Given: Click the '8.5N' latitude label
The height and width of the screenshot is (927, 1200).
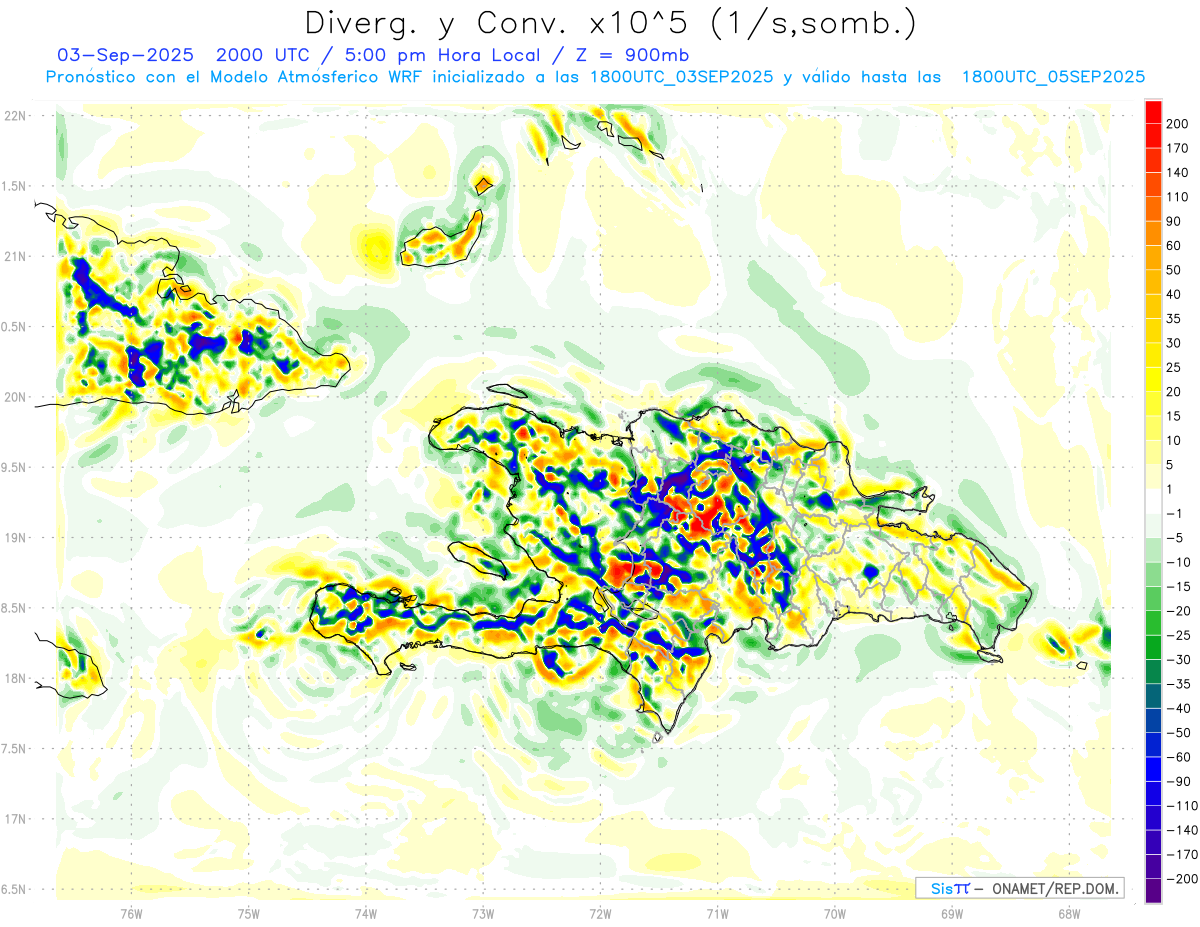Looking at the screenshot, I should click(14, 607).
